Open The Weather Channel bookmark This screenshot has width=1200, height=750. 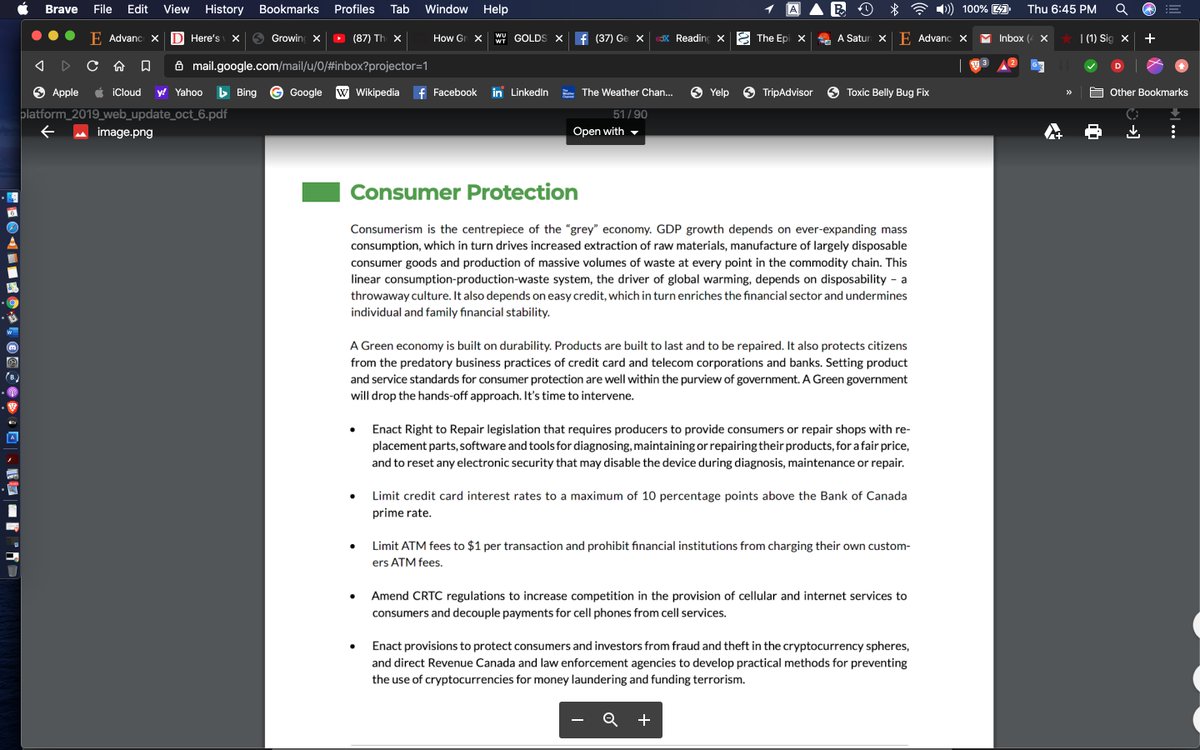(616, 92)
